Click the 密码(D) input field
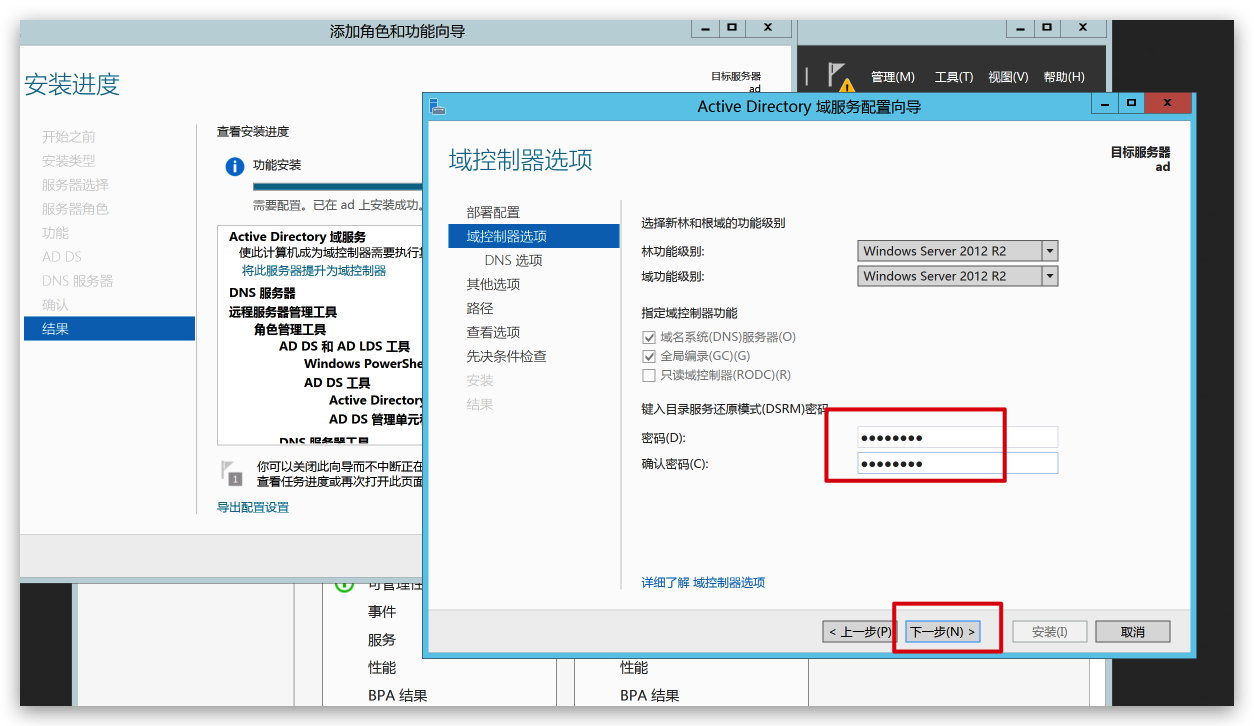1254x726 pixels. [957, 438]
